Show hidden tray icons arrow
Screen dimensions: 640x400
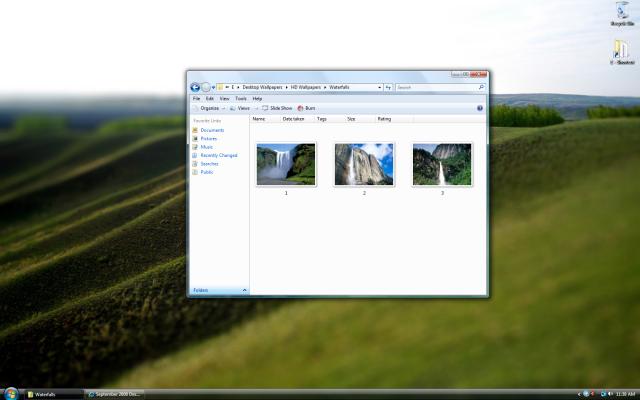579,394
